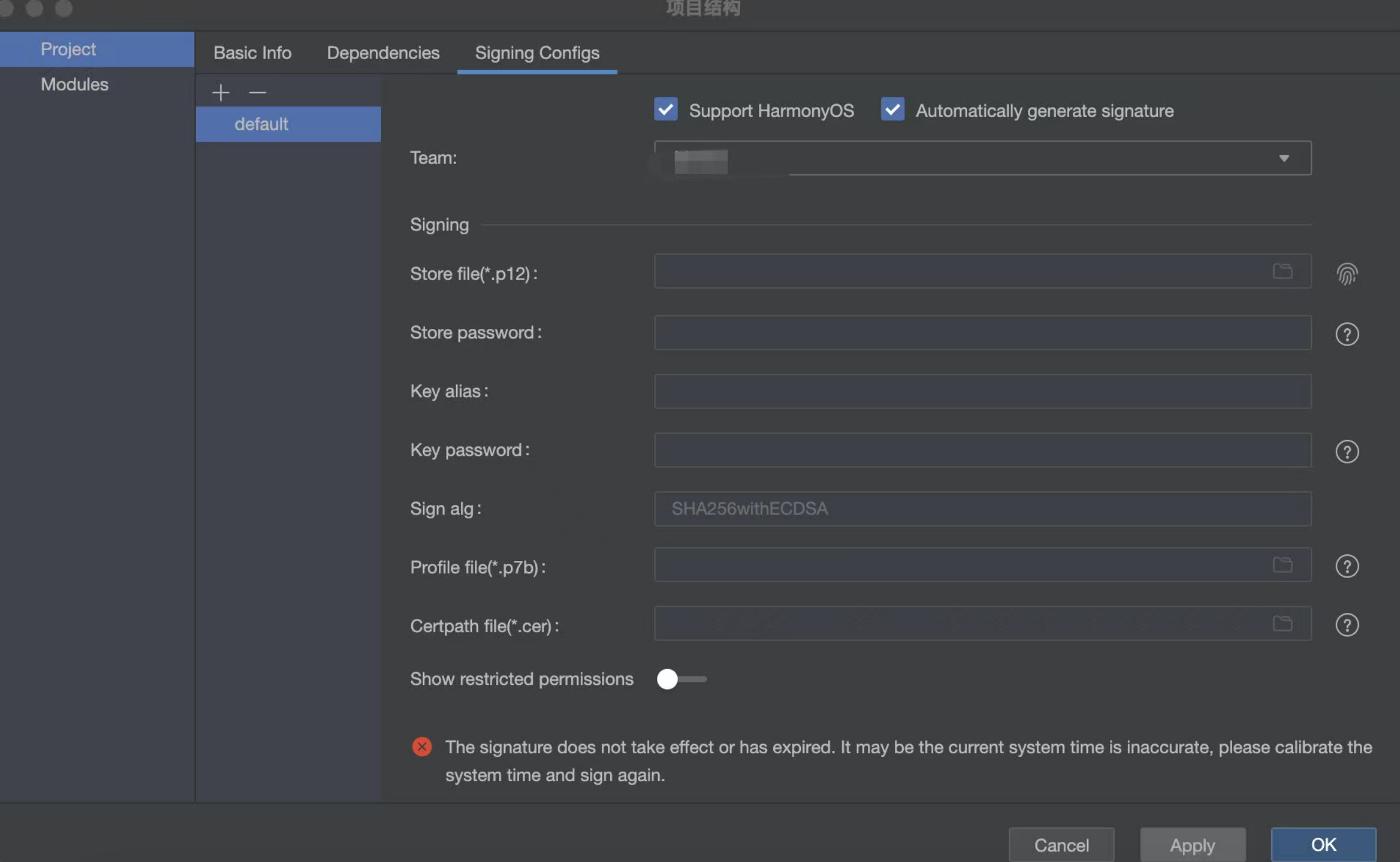Switch to the Basic Info tab

[252, 53]
